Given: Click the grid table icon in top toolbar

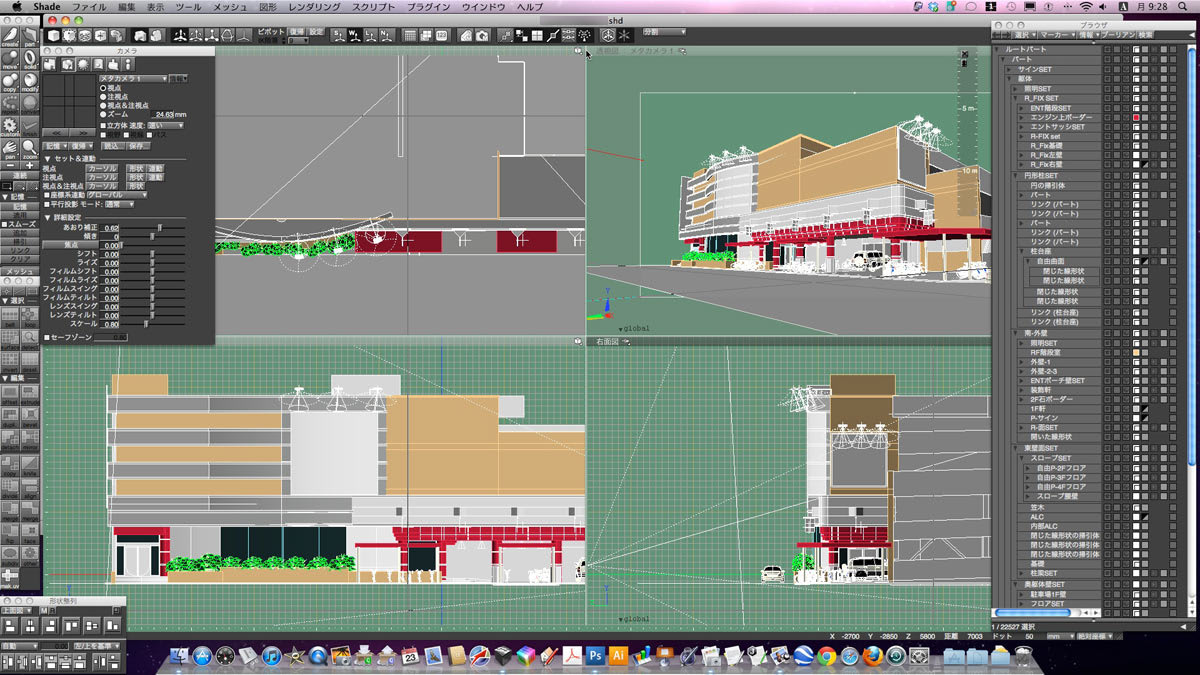Looking at the screenshot, I should click(410, 35).
